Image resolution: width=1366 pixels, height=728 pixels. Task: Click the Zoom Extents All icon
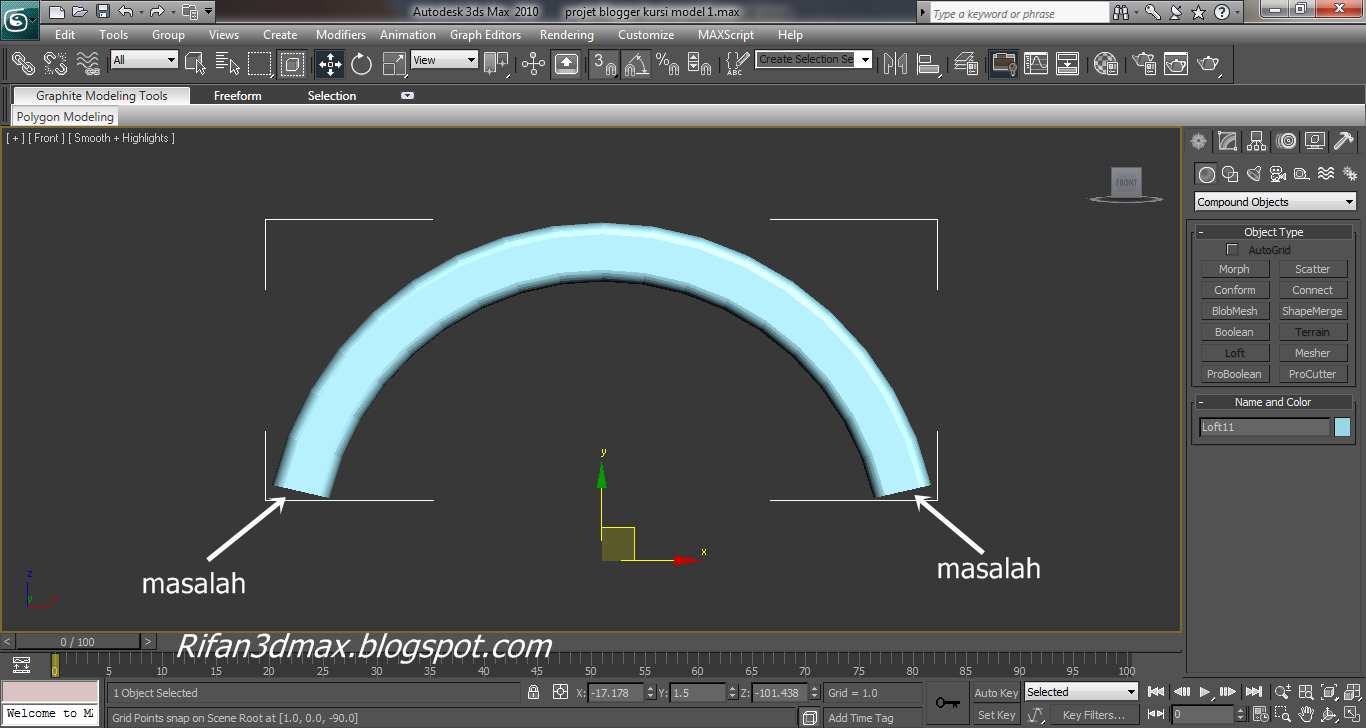click(1351, 693)
